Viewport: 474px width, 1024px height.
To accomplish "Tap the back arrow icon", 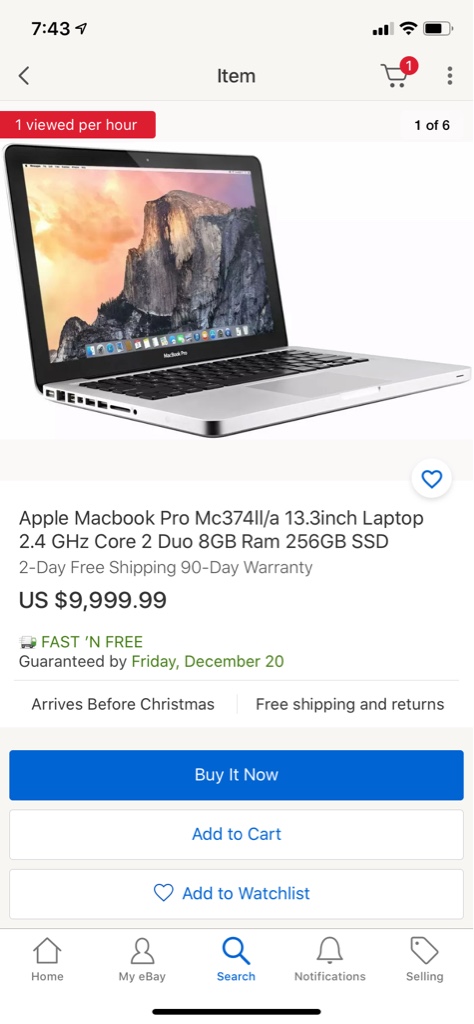I will click(24, 76).
